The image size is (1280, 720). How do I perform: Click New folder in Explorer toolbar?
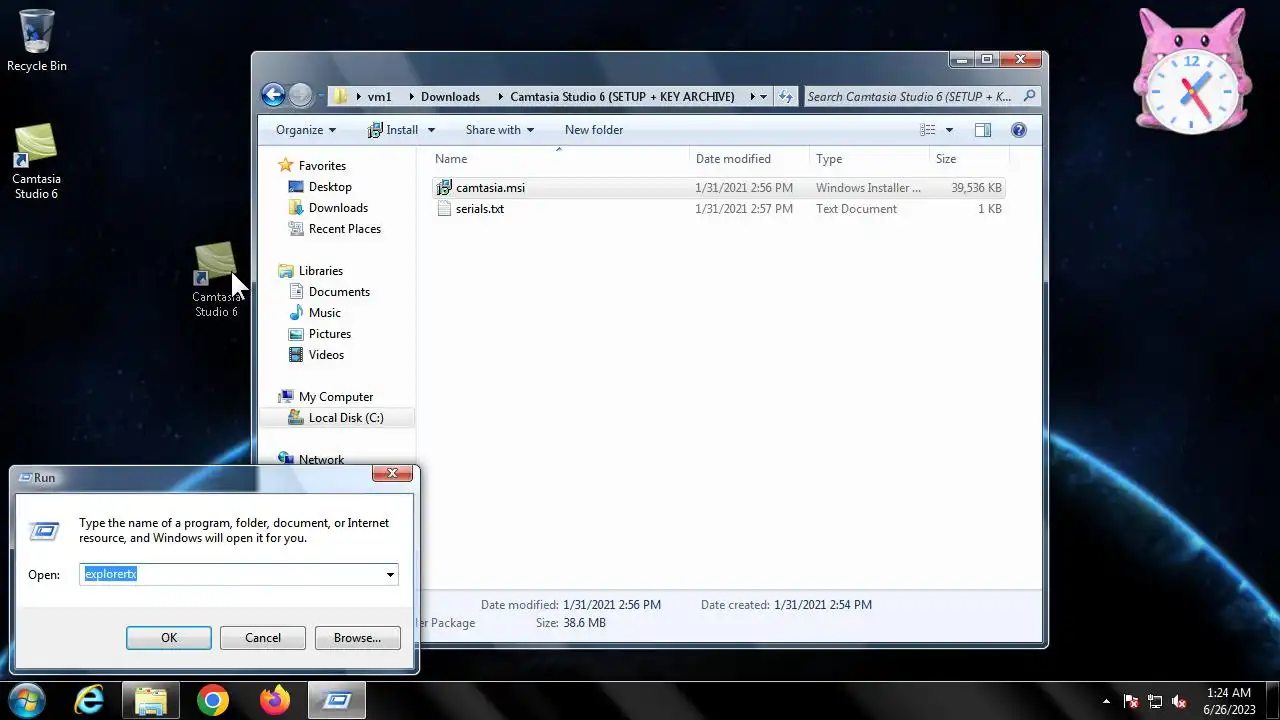(x=594, y=130)
